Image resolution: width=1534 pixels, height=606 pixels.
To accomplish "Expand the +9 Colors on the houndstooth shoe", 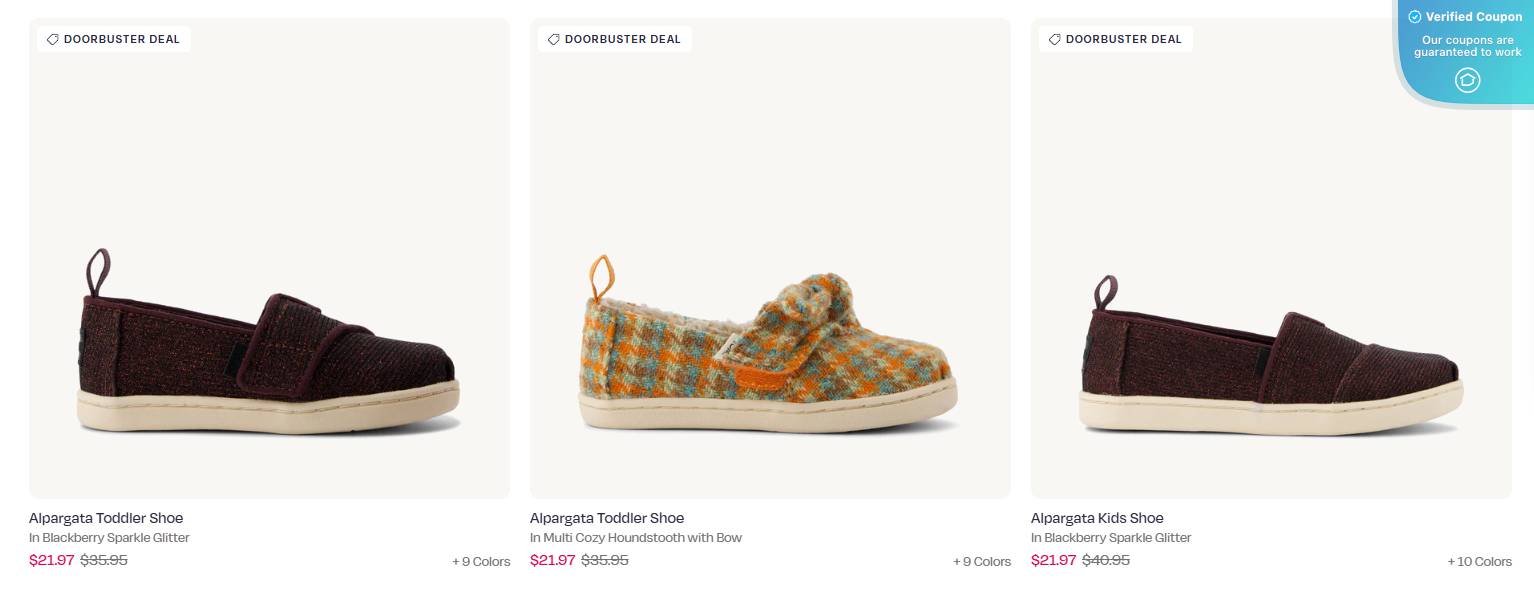I will 981,562.
